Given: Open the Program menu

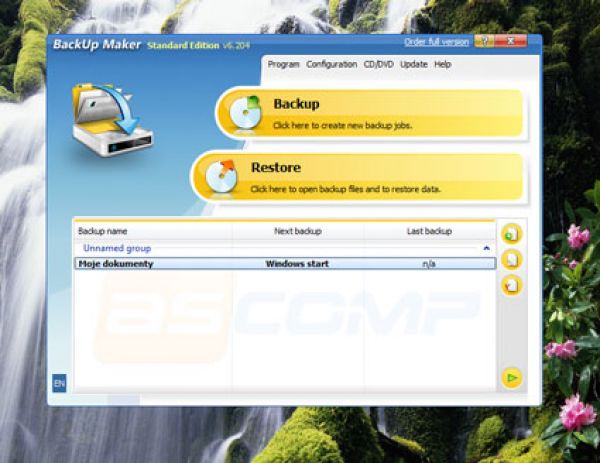Looking at the screenshot, I should pyautogui.click(x=283, y=64).
